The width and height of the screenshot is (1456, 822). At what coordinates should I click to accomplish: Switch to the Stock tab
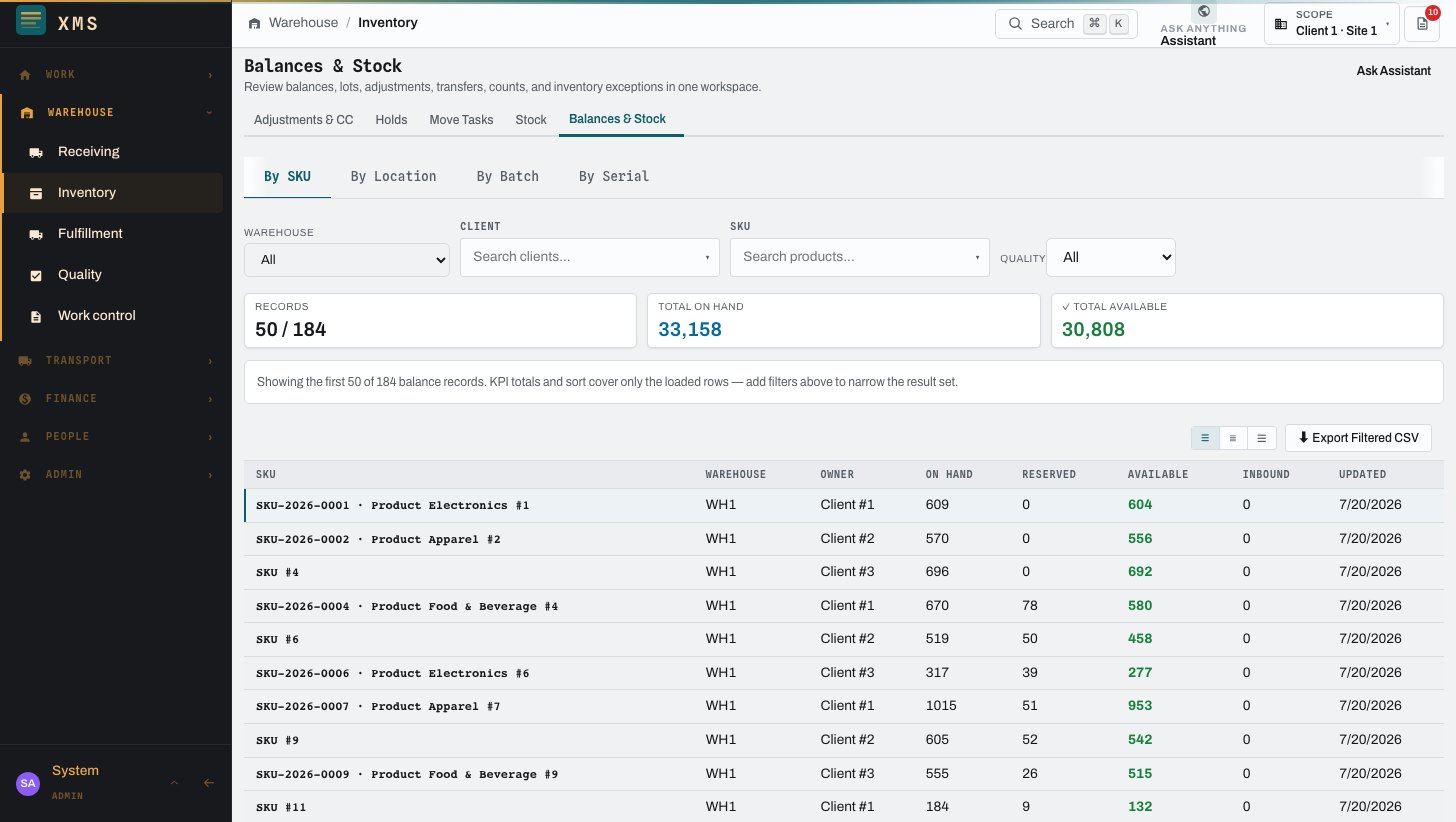[531, 119]
